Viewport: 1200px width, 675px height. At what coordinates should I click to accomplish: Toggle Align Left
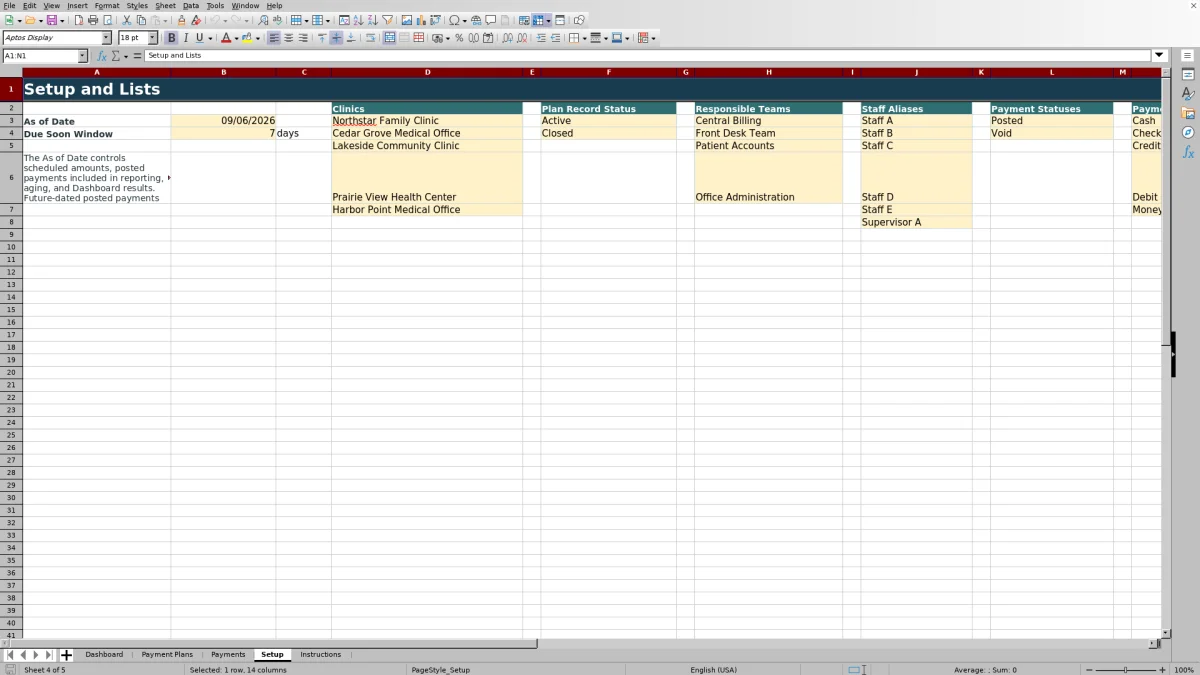tap(273, 38)
